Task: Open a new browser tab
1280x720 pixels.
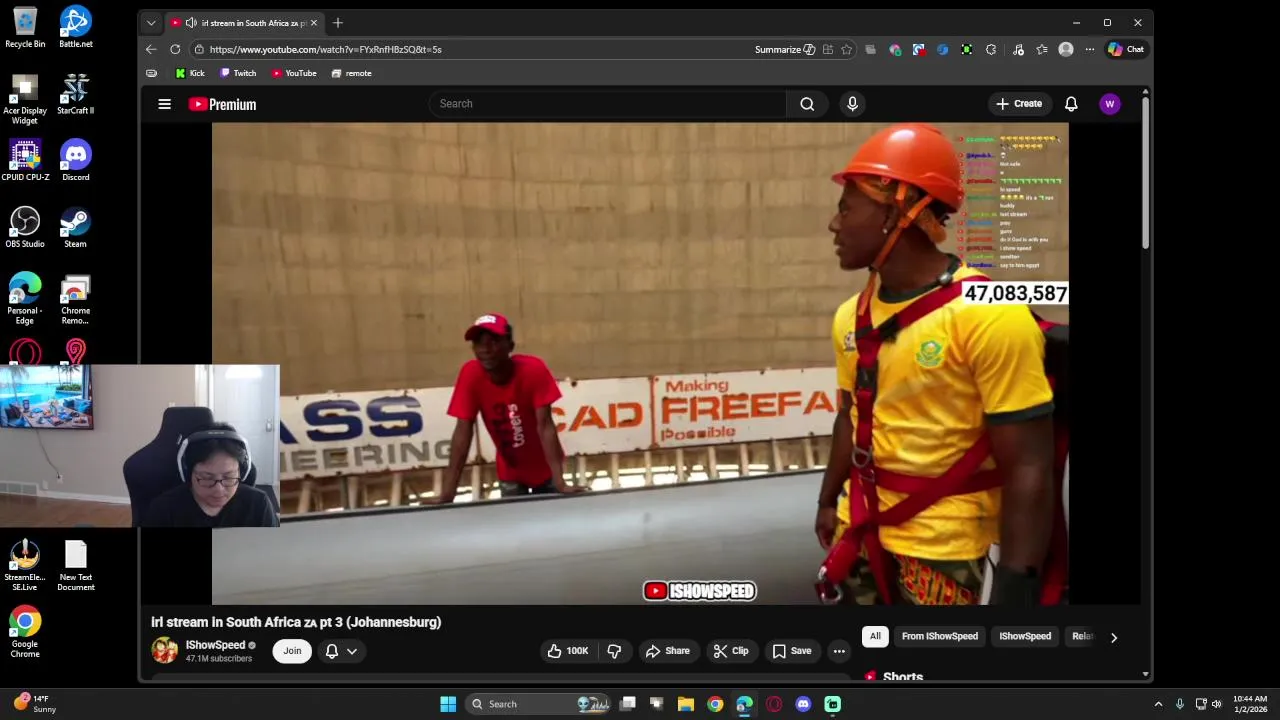Action: (338, 22)
